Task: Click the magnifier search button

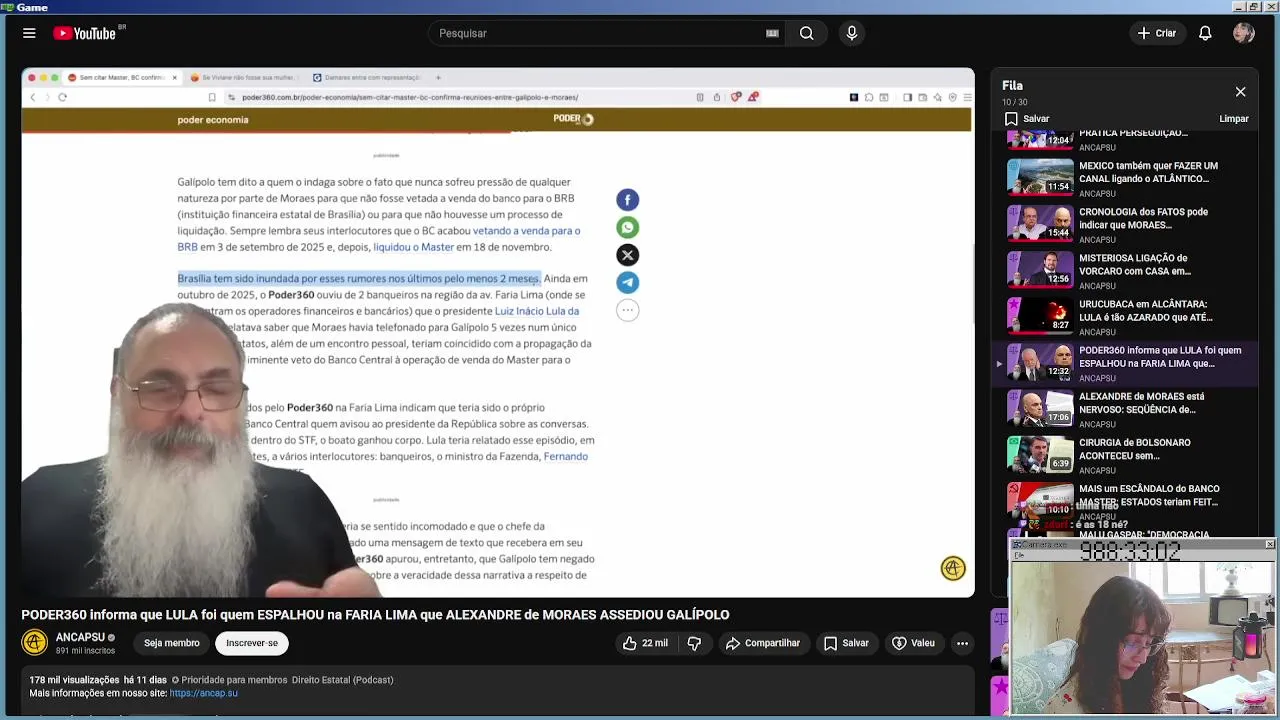Action: 806,33
